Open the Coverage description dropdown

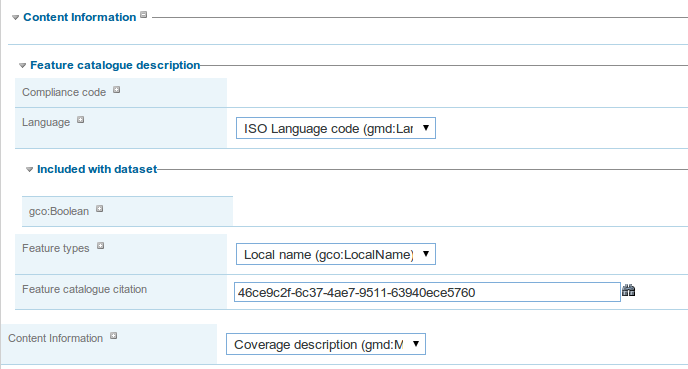click(x=326, y=344)
